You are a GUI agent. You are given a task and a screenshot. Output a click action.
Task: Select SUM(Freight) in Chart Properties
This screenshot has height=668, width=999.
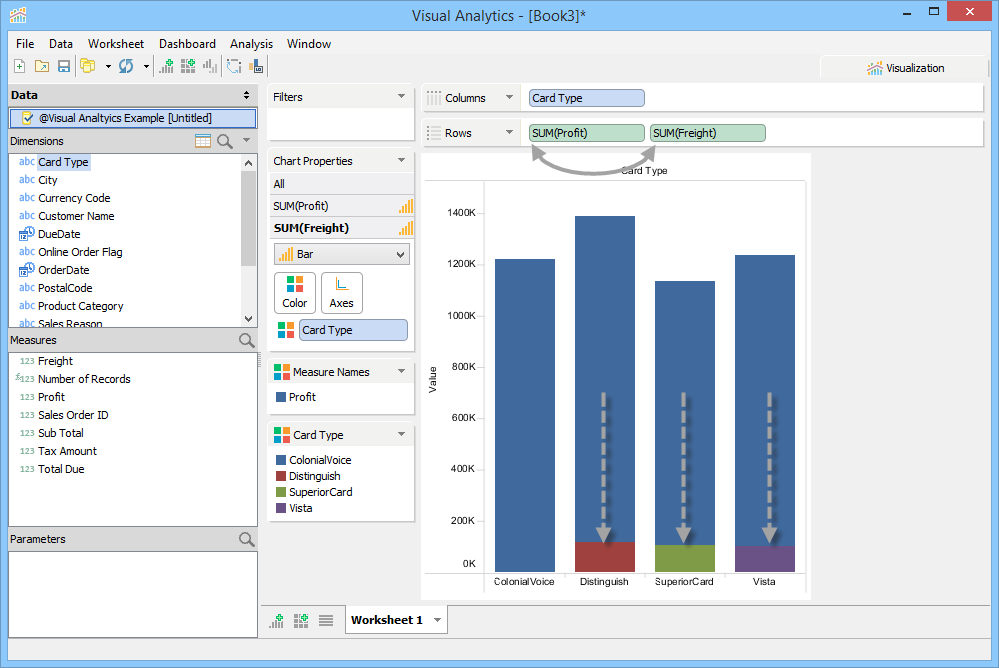click(341, 228)
